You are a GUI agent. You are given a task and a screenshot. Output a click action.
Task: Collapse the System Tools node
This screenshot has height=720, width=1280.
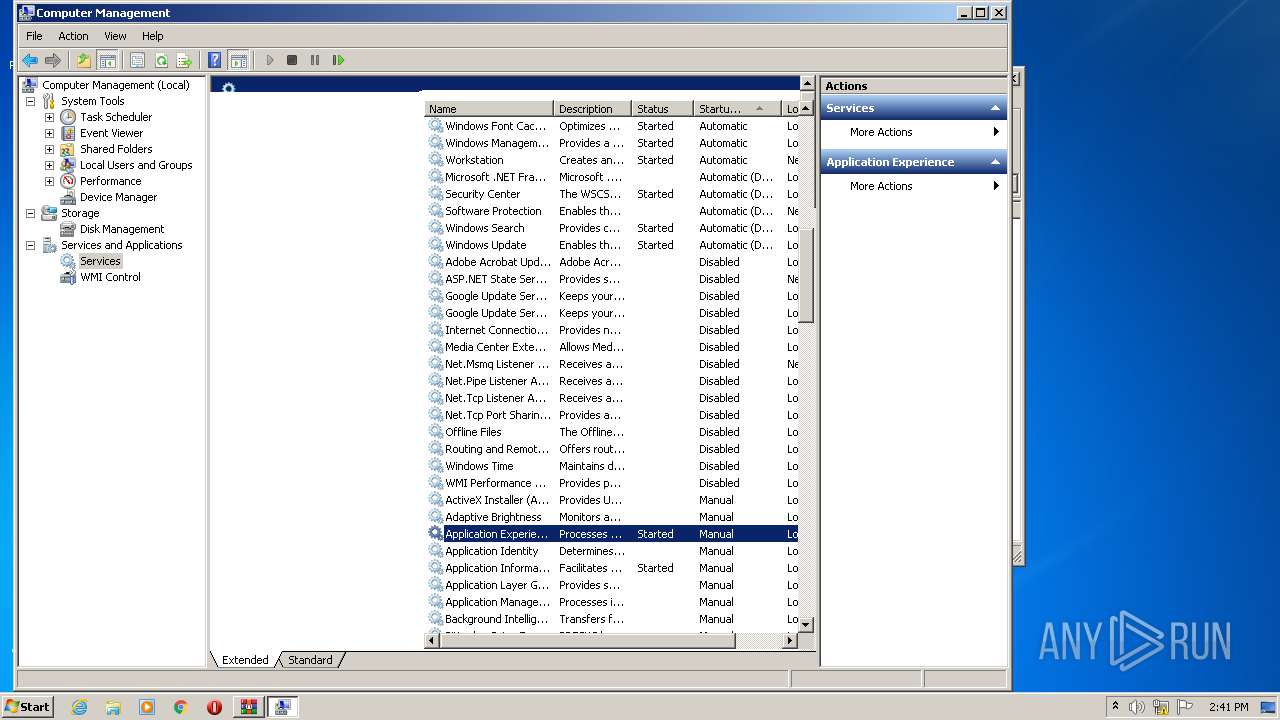[30, 101]
